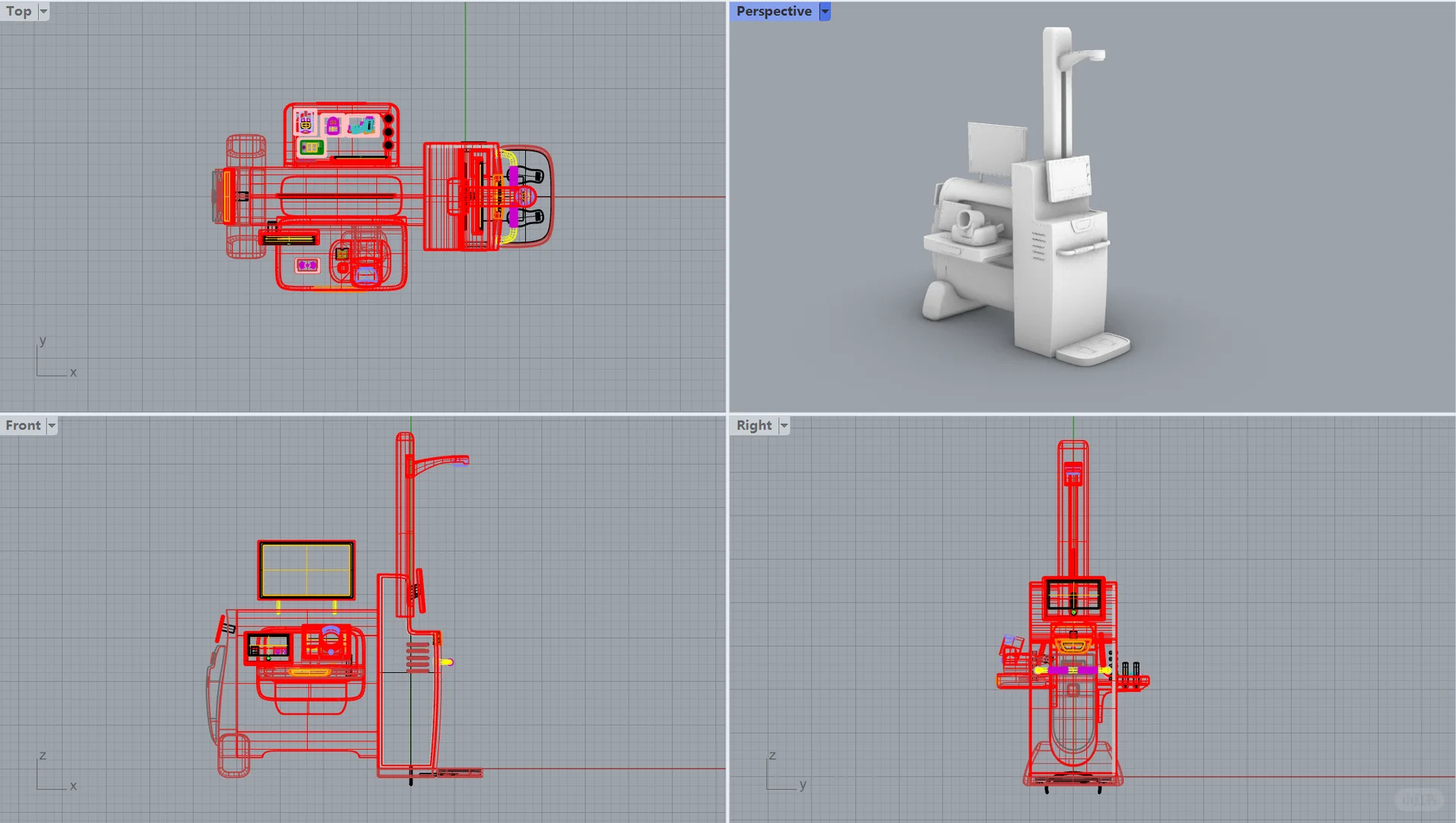
Task: Open the Right viewport dropdown arrow
Action: pos(784,426)
